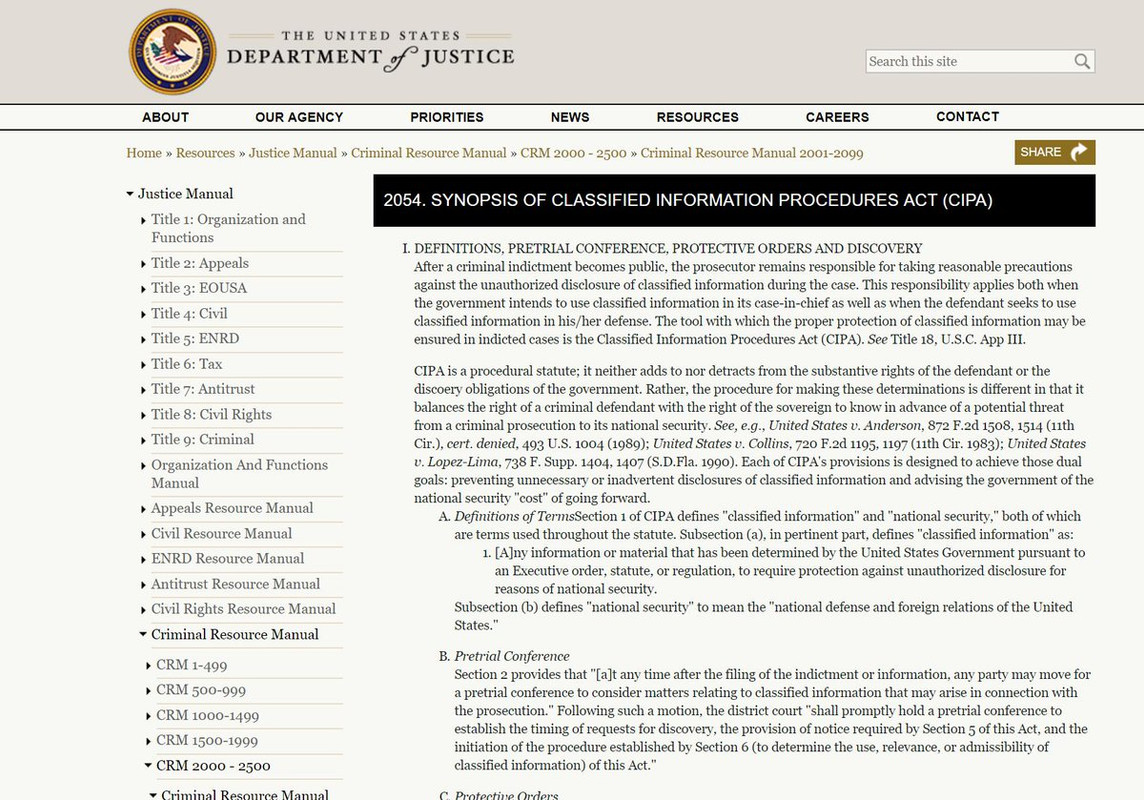This screenshot has height=800, width=1144.
Task: Open the CONTACT menu
Action: tap(967, 117)
